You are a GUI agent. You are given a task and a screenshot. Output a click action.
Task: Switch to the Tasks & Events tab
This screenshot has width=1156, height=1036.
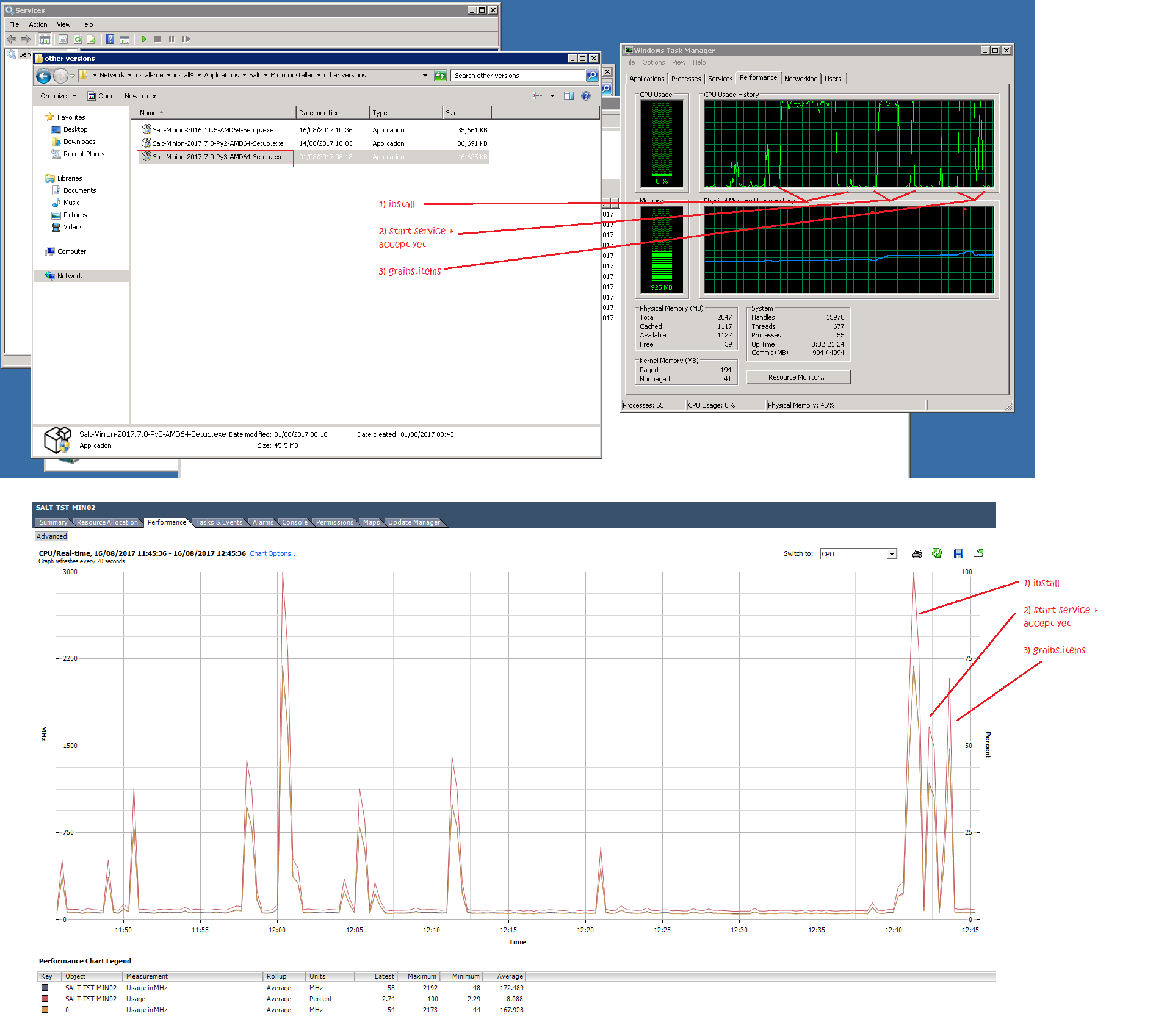click(219, 522)
